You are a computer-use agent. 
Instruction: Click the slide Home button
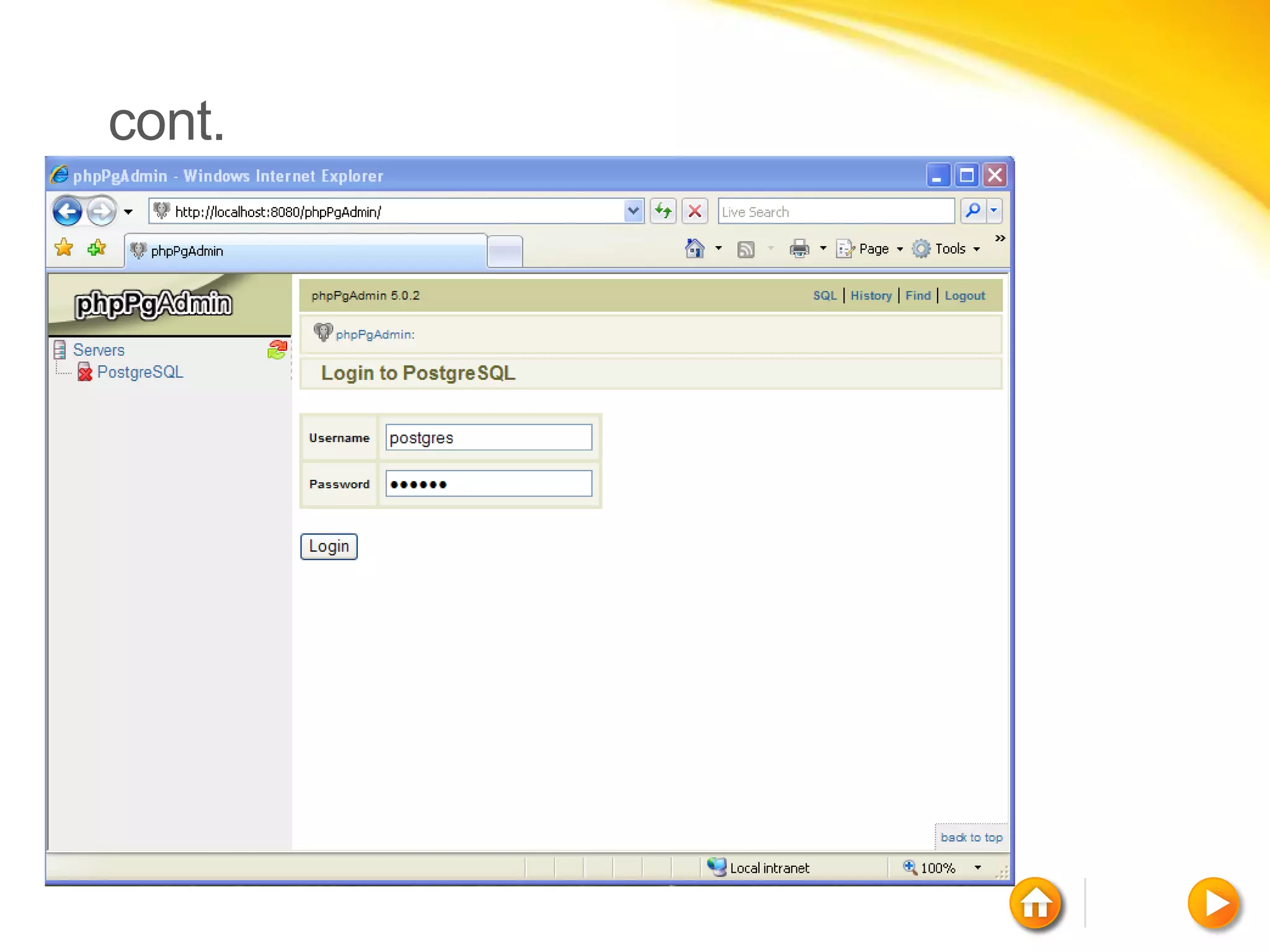[1035, 904]
